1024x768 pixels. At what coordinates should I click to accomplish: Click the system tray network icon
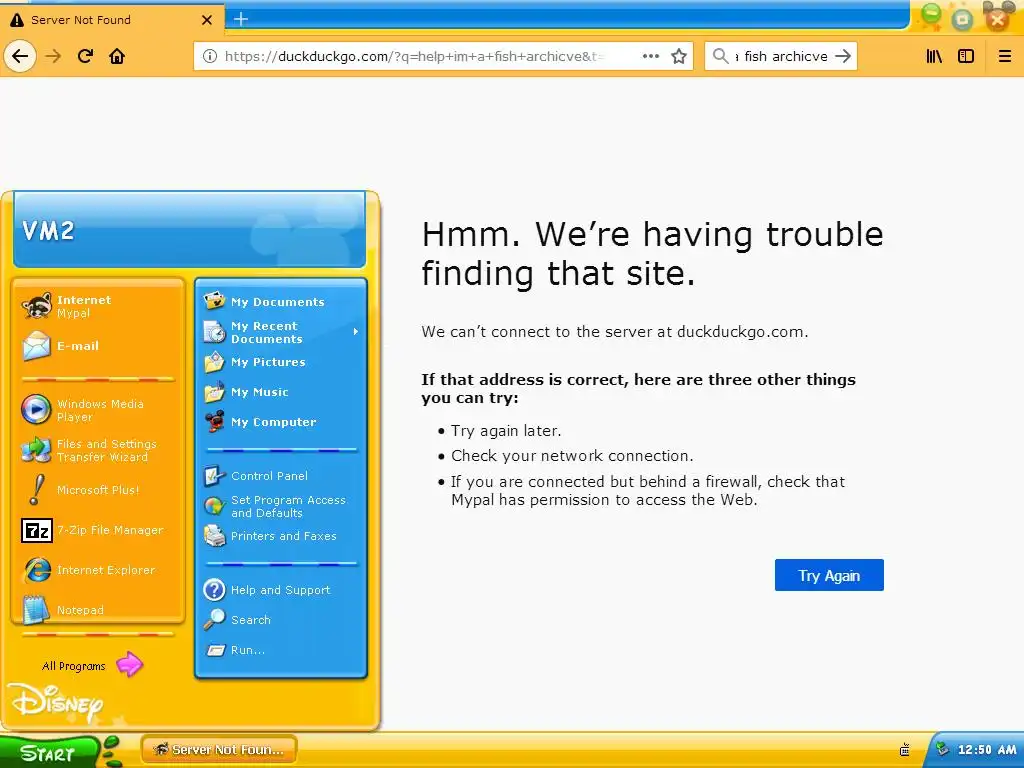click(x=942, y=750)
